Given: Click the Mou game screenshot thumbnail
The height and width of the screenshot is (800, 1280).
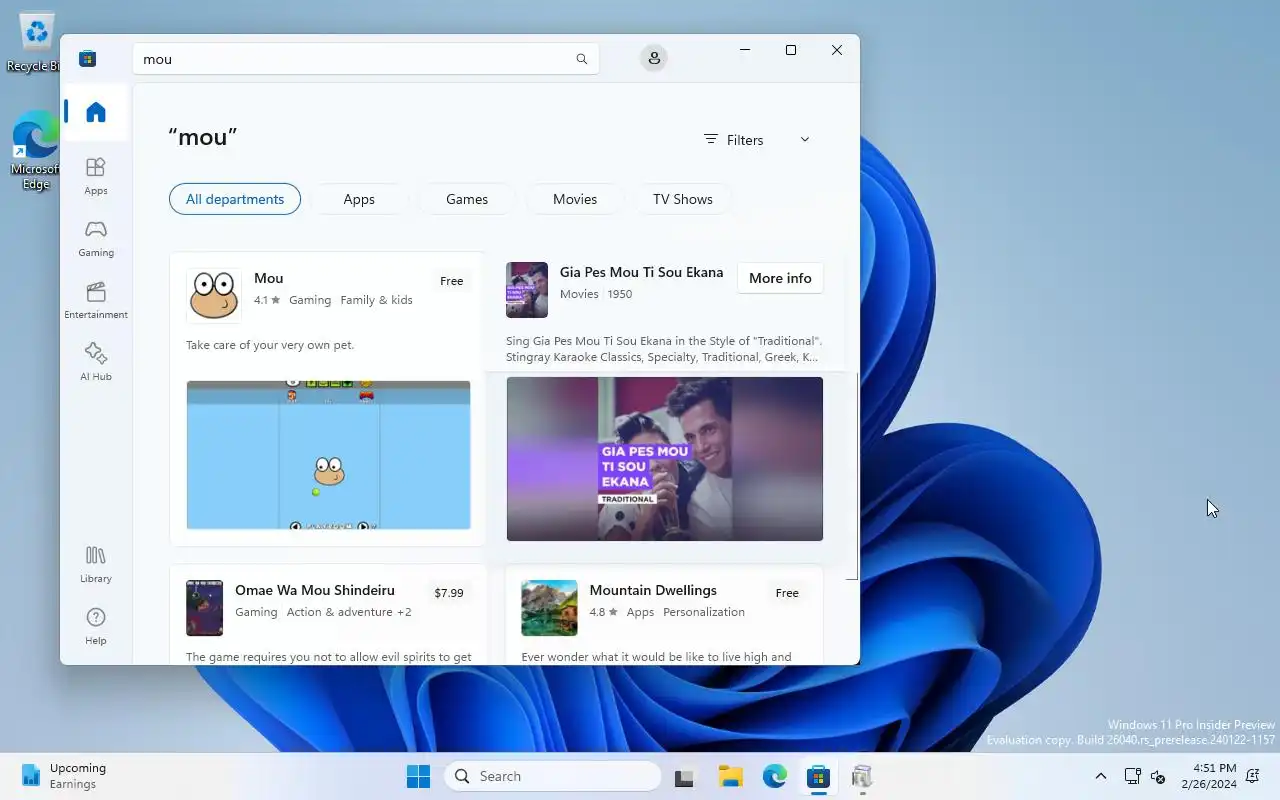Looking at the screenshot, I should [x=328, y=455].
